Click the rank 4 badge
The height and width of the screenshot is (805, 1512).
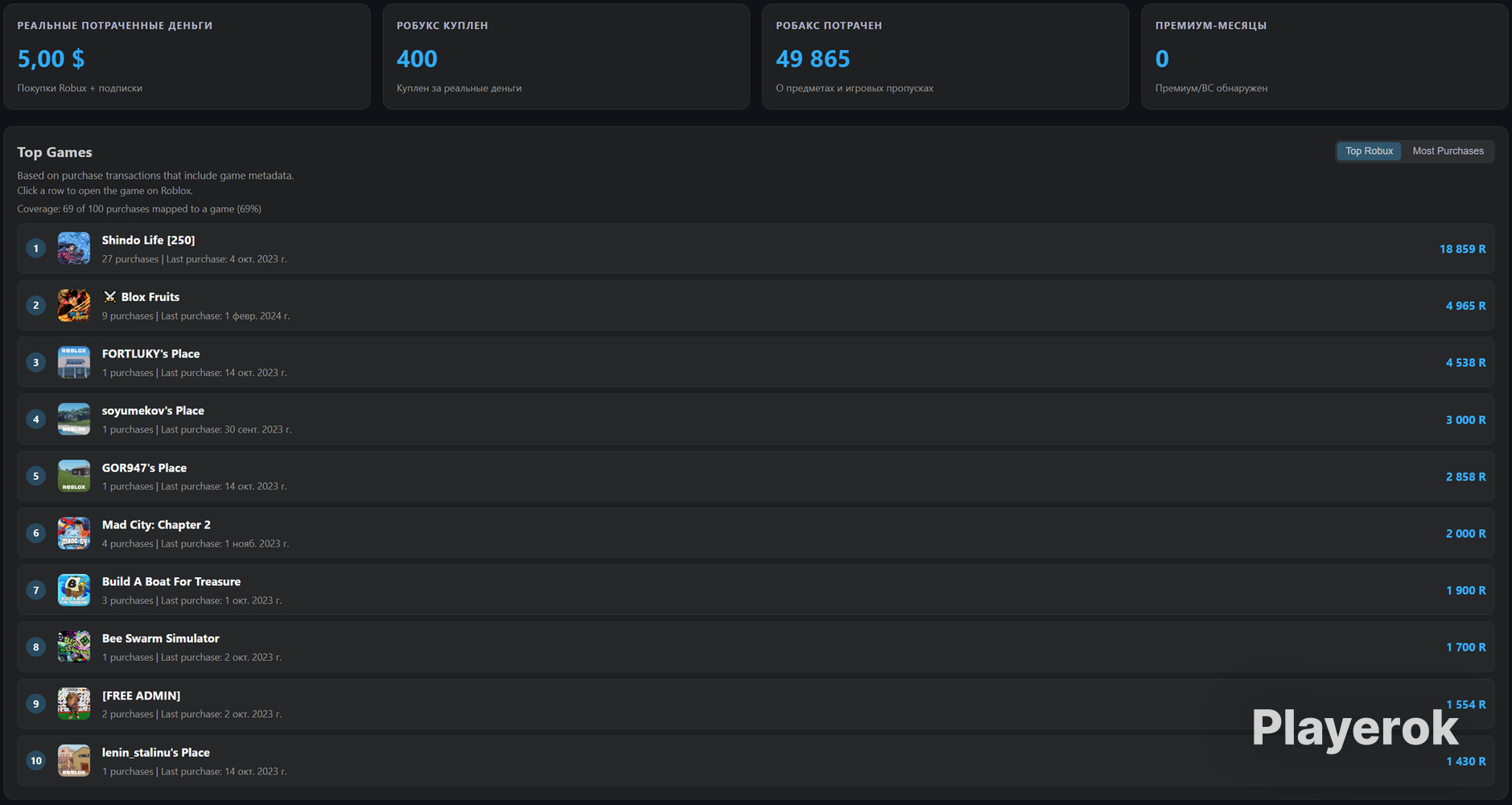pos(35,419)
